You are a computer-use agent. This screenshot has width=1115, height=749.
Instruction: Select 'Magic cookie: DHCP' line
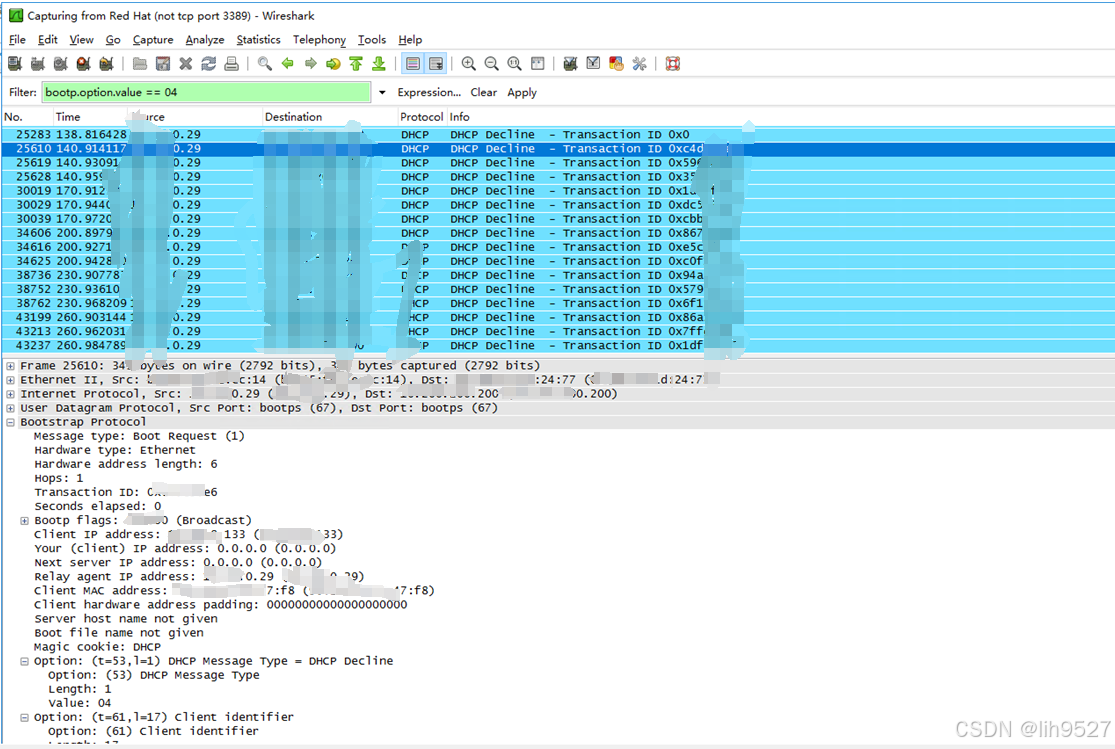pos(97,647)
